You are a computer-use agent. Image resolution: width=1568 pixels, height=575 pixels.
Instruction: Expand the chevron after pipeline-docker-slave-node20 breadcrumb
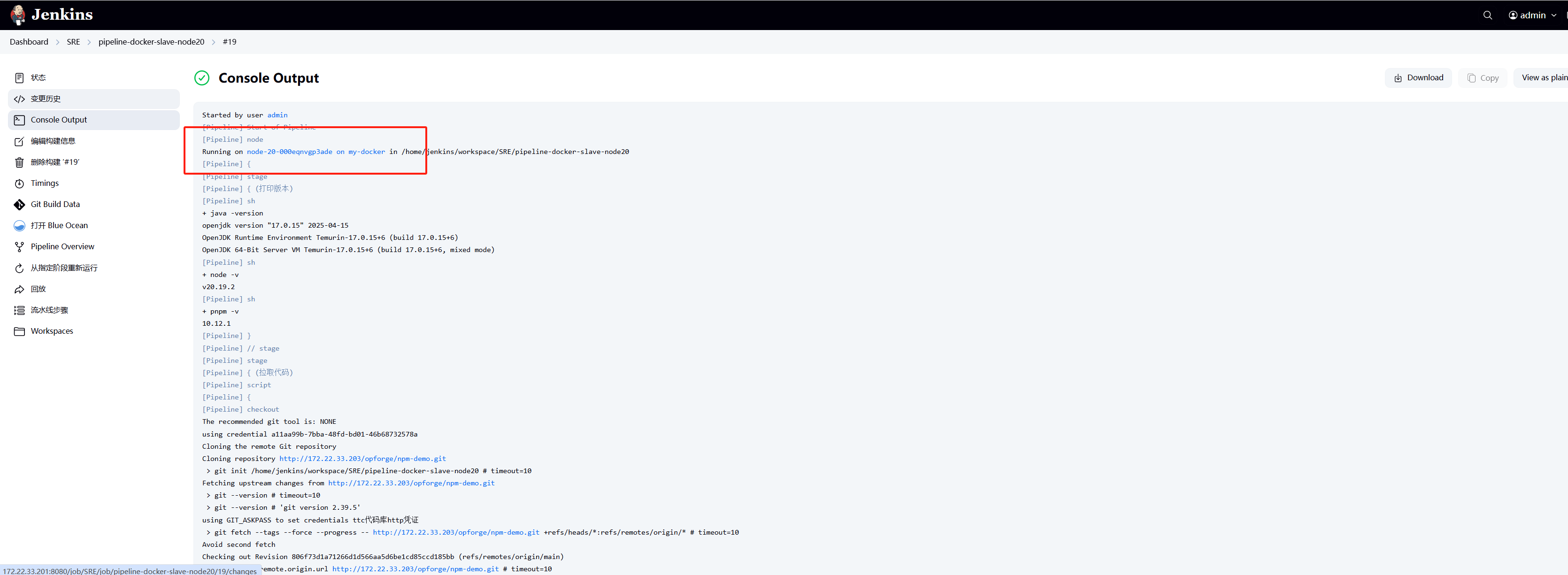(x=214, y=42)
